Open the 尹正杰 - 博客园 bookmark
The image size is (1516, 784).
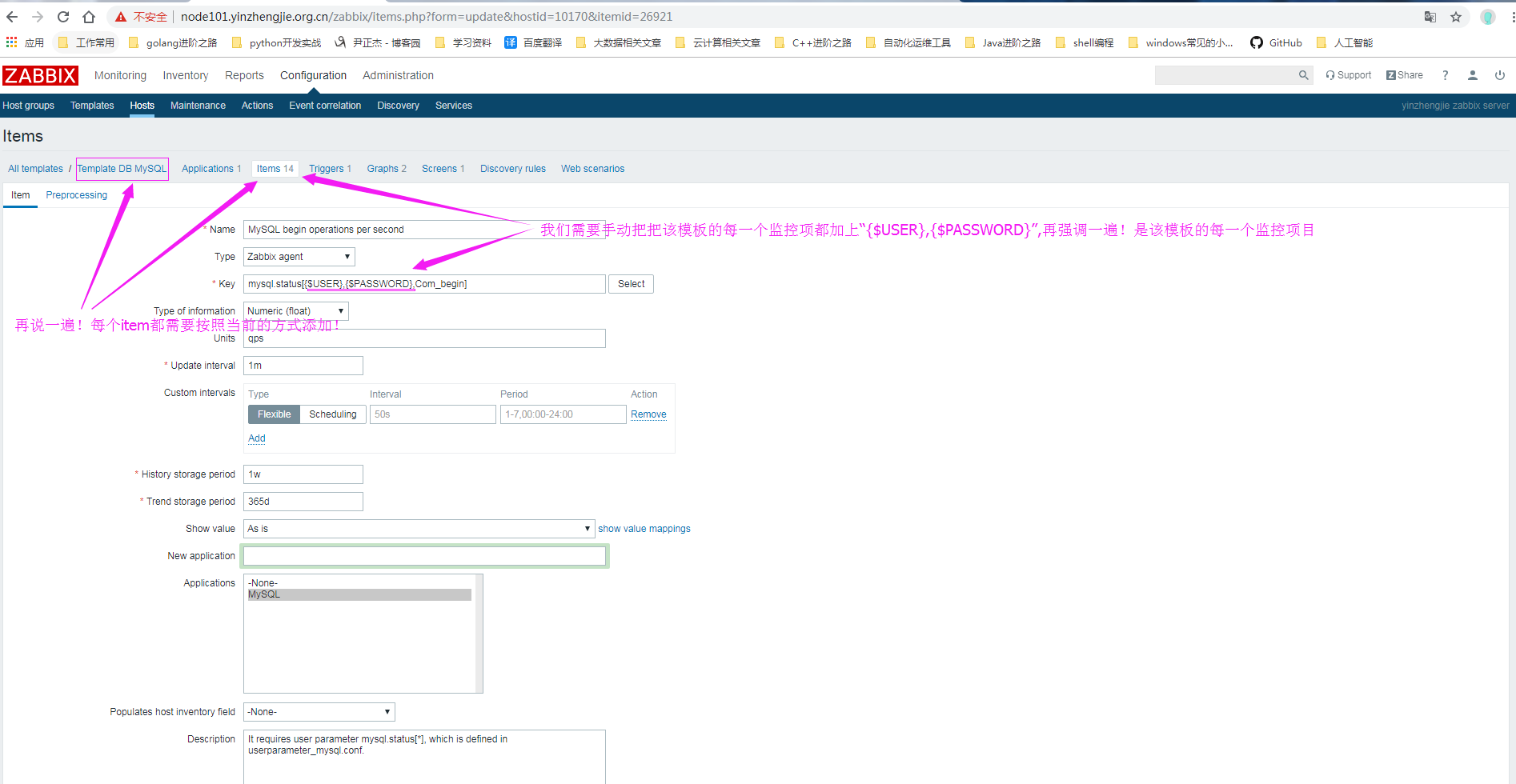click(378, 42)
